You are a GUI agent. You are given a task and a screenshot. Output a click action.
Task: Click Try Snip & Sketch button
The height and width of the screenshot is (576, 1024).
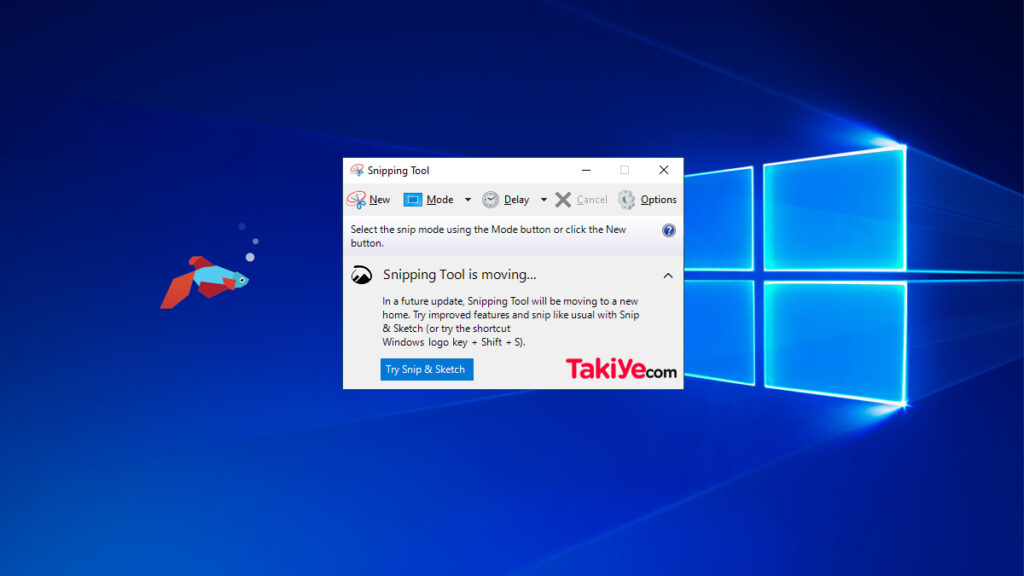[426, 370]
